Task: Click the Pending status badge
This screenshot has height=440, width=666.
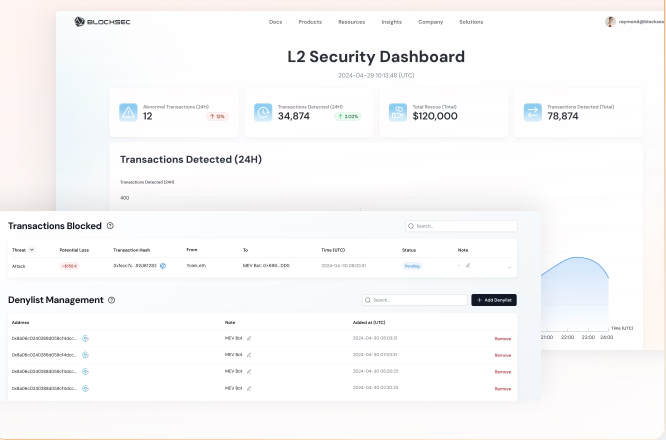Action: 412,266
